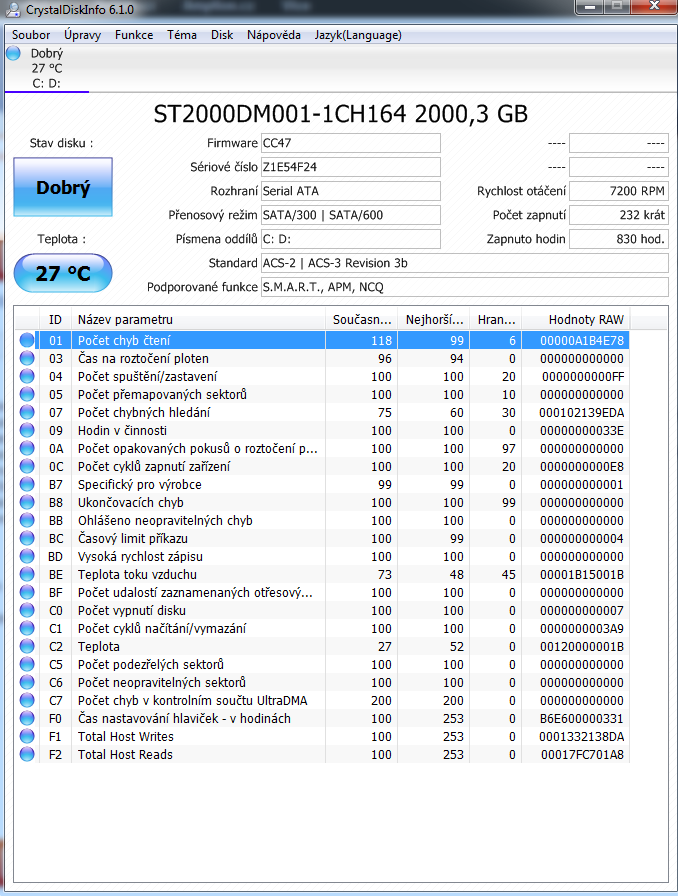Click the ID column header
This screenshot has width=678, height=896.
coord(55,319)
